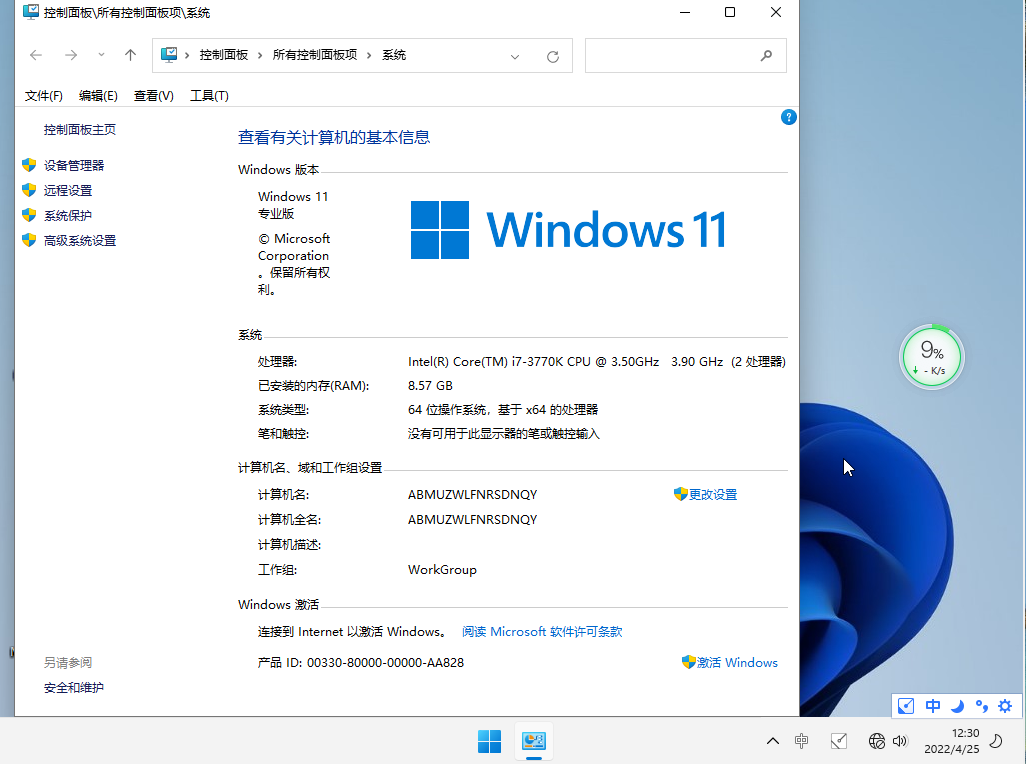1026x764 pixels.
Task: Click the magnifier search icon
Action: pos(766,56)
